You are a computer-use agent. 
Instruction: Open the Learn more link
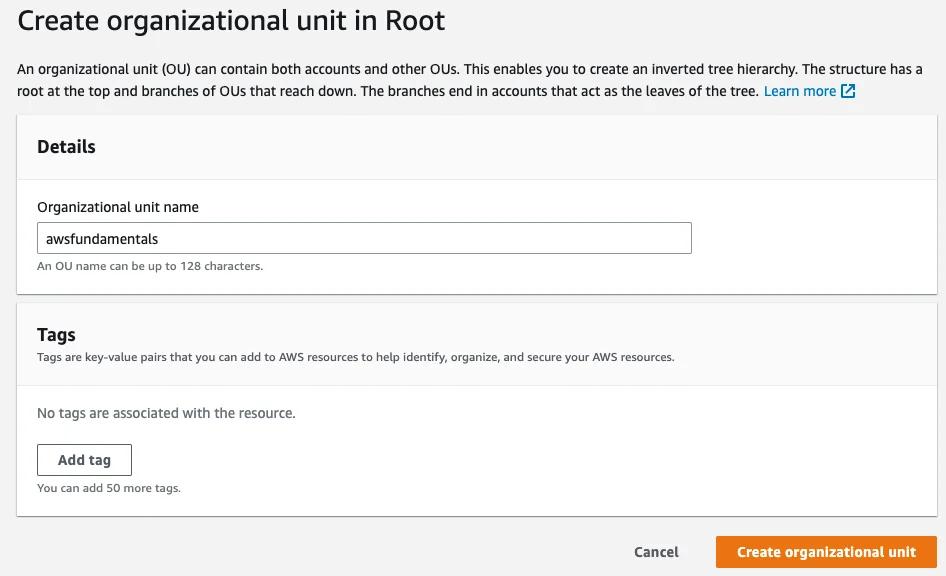coord(799,91)
